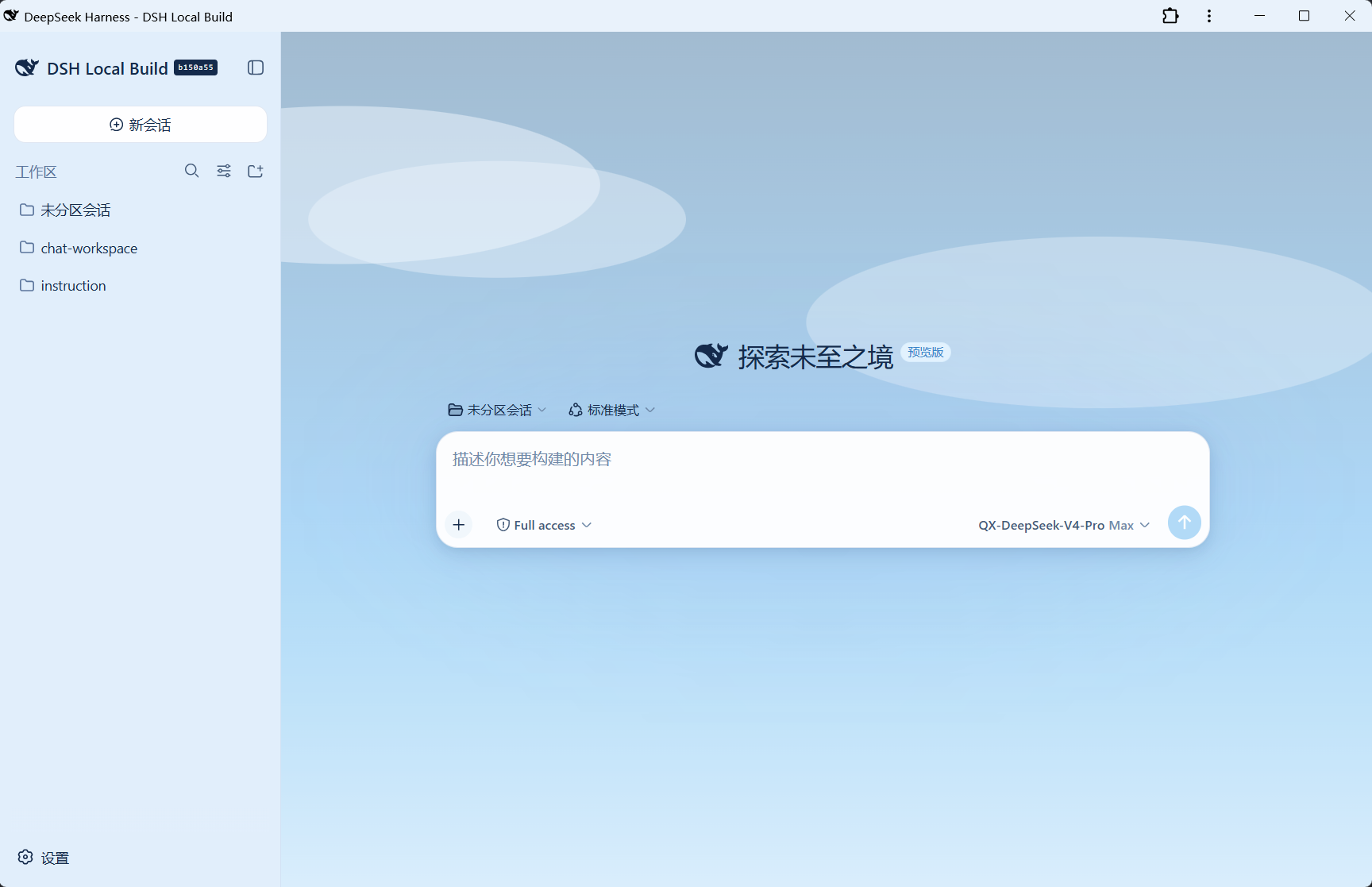Screen dimensions: 1372x887
Task: Open the 未分区会话 folder in the sidebar
Action: pos(141,210)
